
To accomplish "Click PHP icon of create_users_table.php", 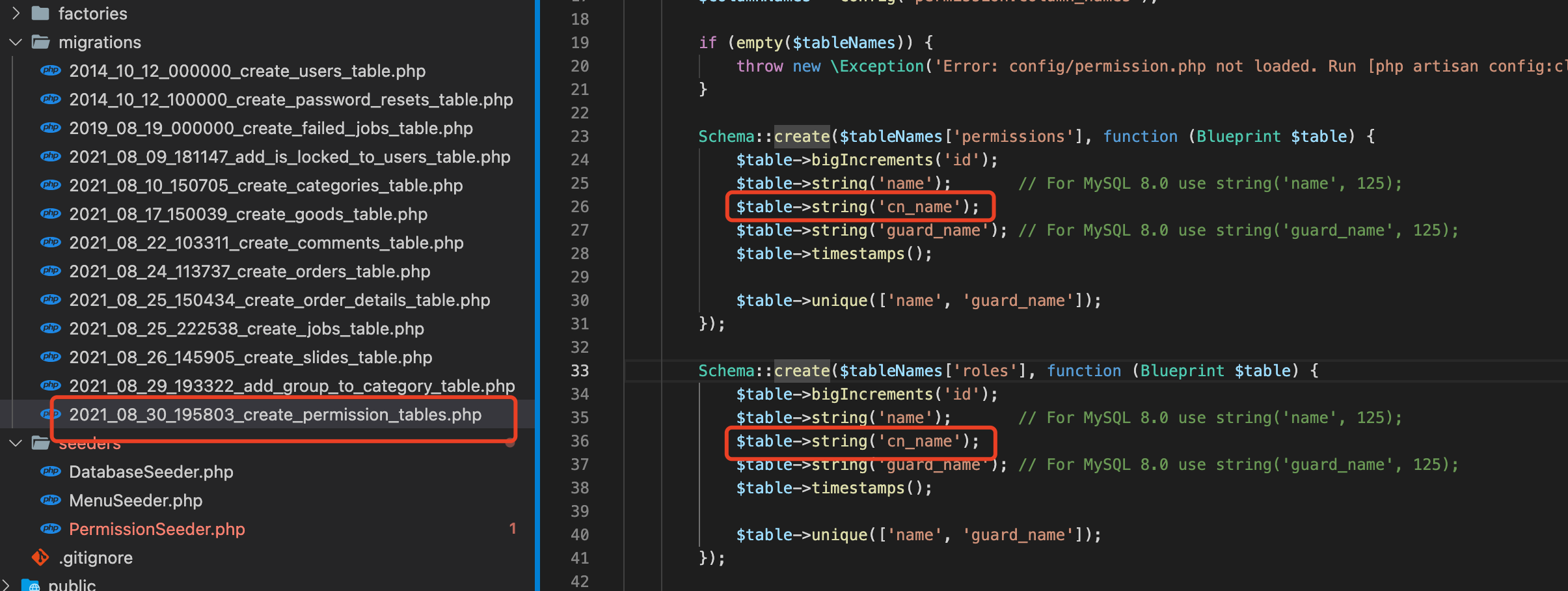I will [51, 71].
